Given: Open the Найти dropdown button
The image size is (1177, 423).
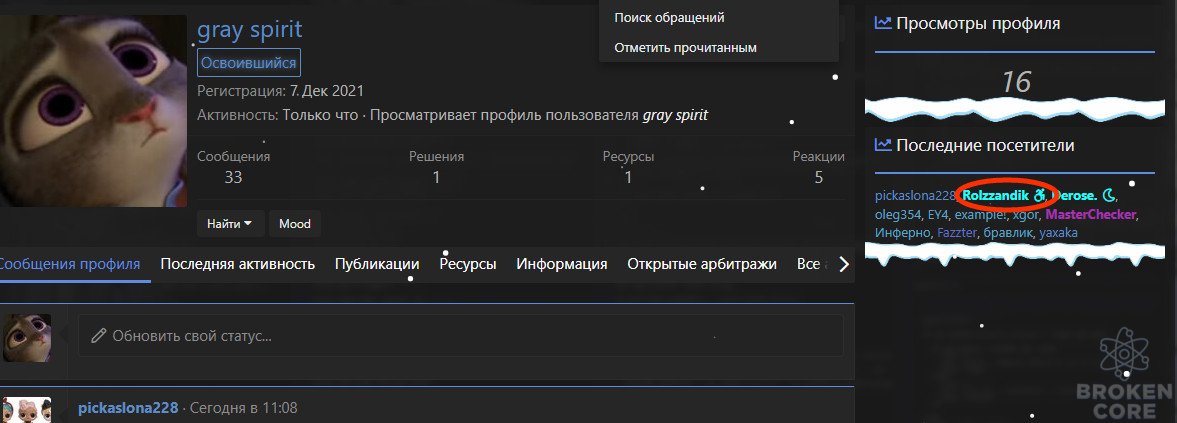Looking at the screenshot, I should coord(230,224).
